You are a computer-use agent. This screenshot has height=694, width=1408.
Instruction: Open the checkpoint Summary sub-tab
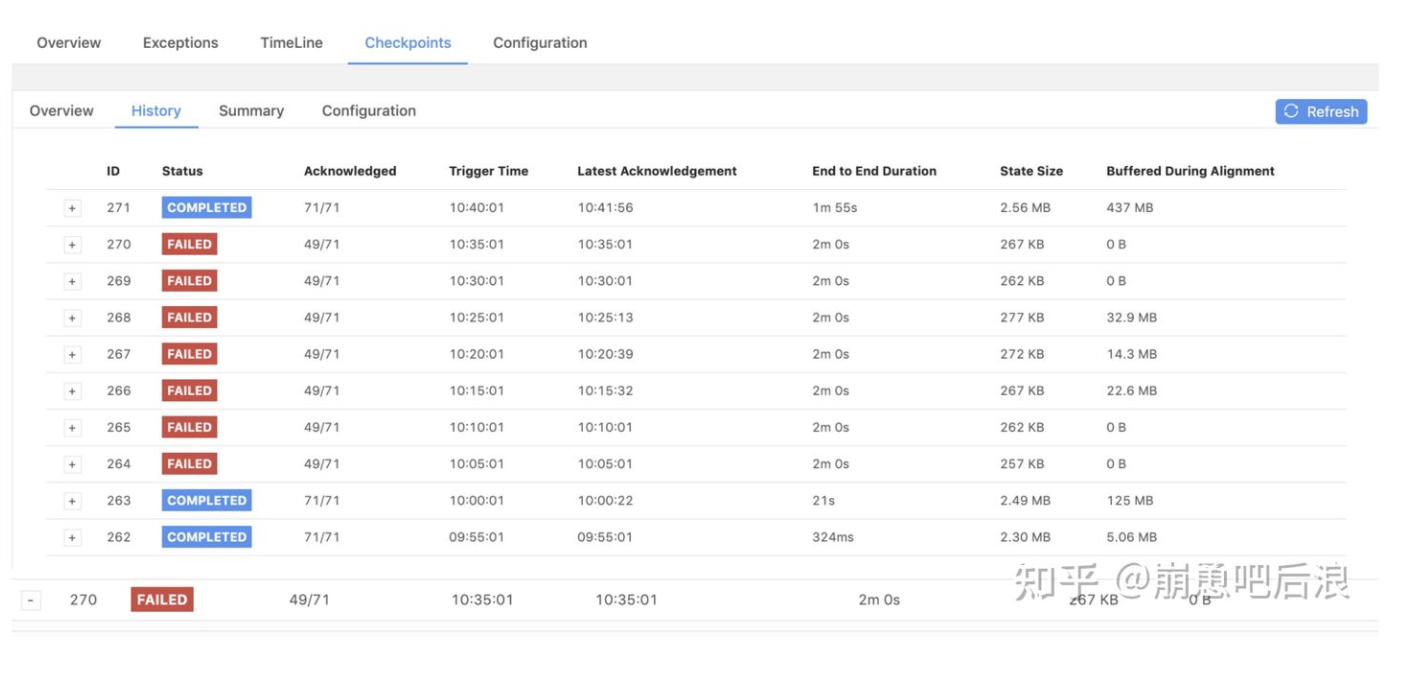(251, 111)
